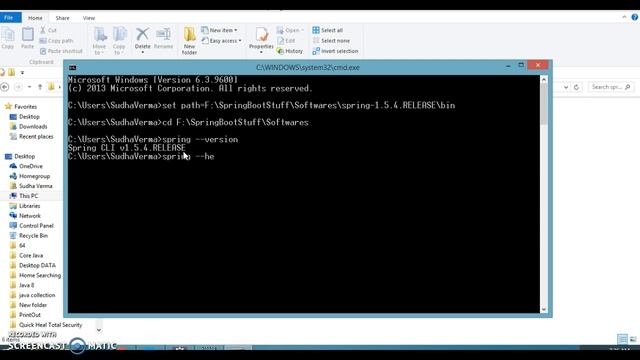Click the Copy icon in the ribbon
Image resolution: width=640 pixels, height=360 pixels.
(x=8, y=38)
